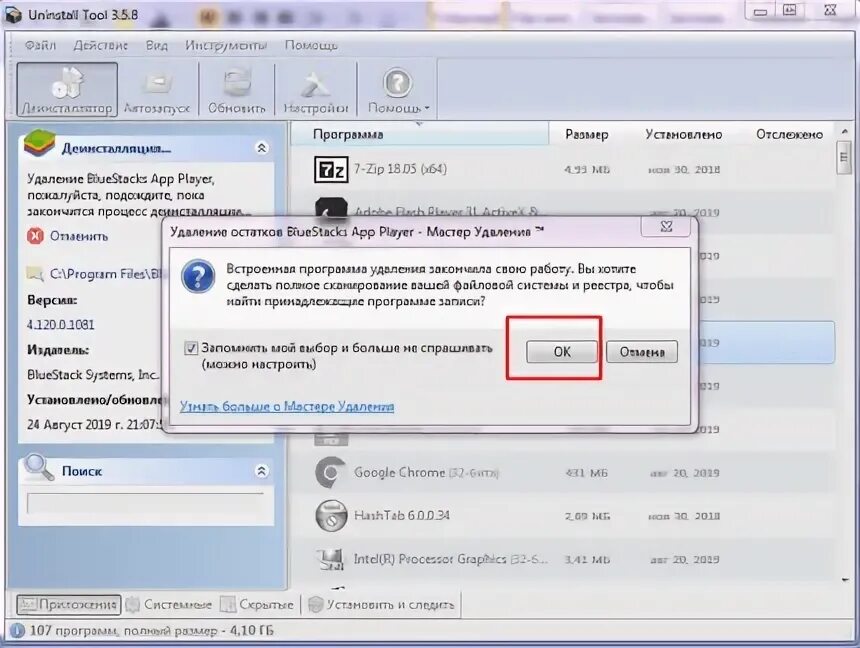Click the BlueStacks icon in side panel
Screen dimensions: 860x648
click(39, 144)
